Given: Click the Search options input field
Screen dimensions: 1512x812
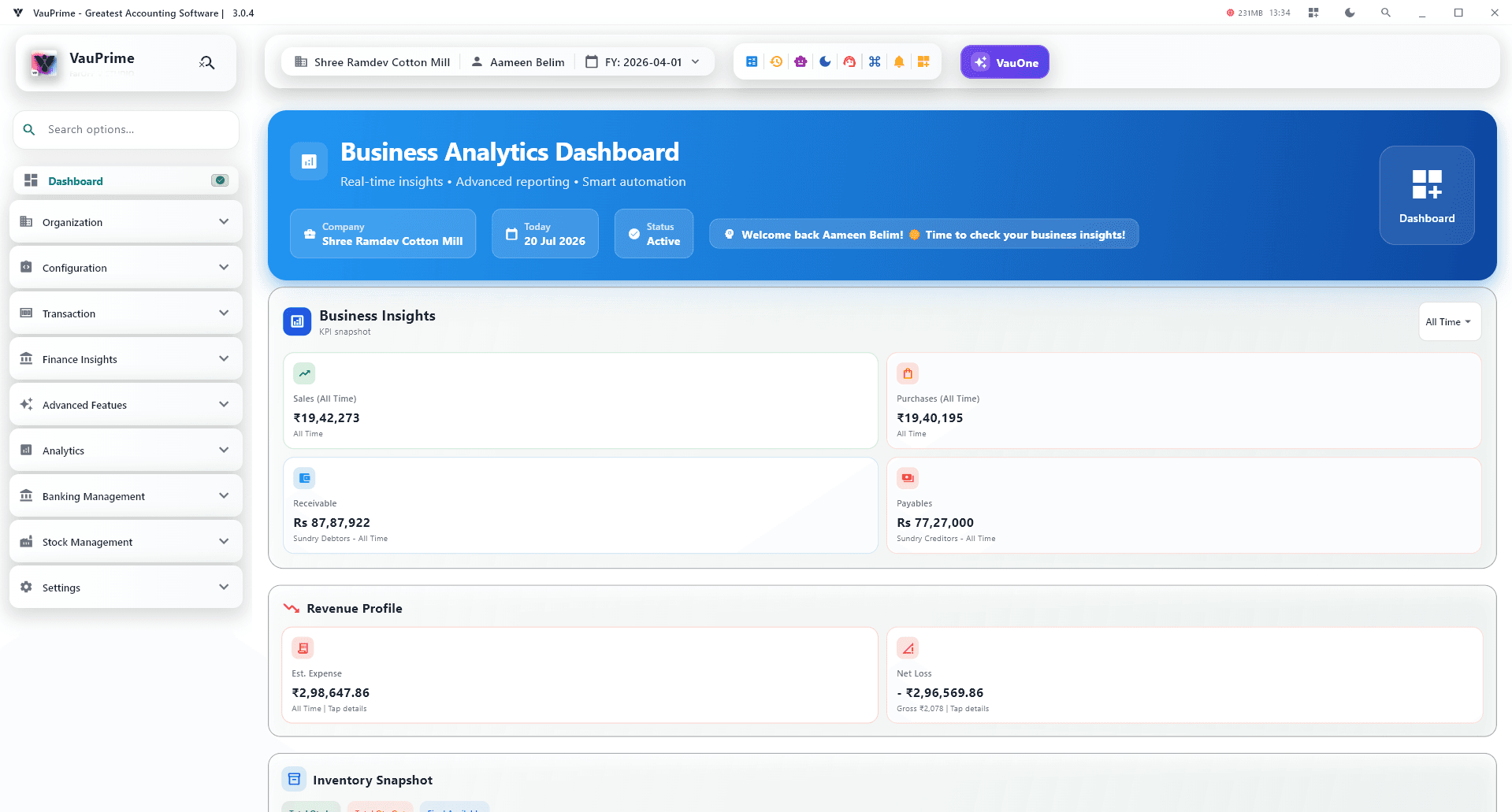Looking at the screenshot, I should (126, 130).
